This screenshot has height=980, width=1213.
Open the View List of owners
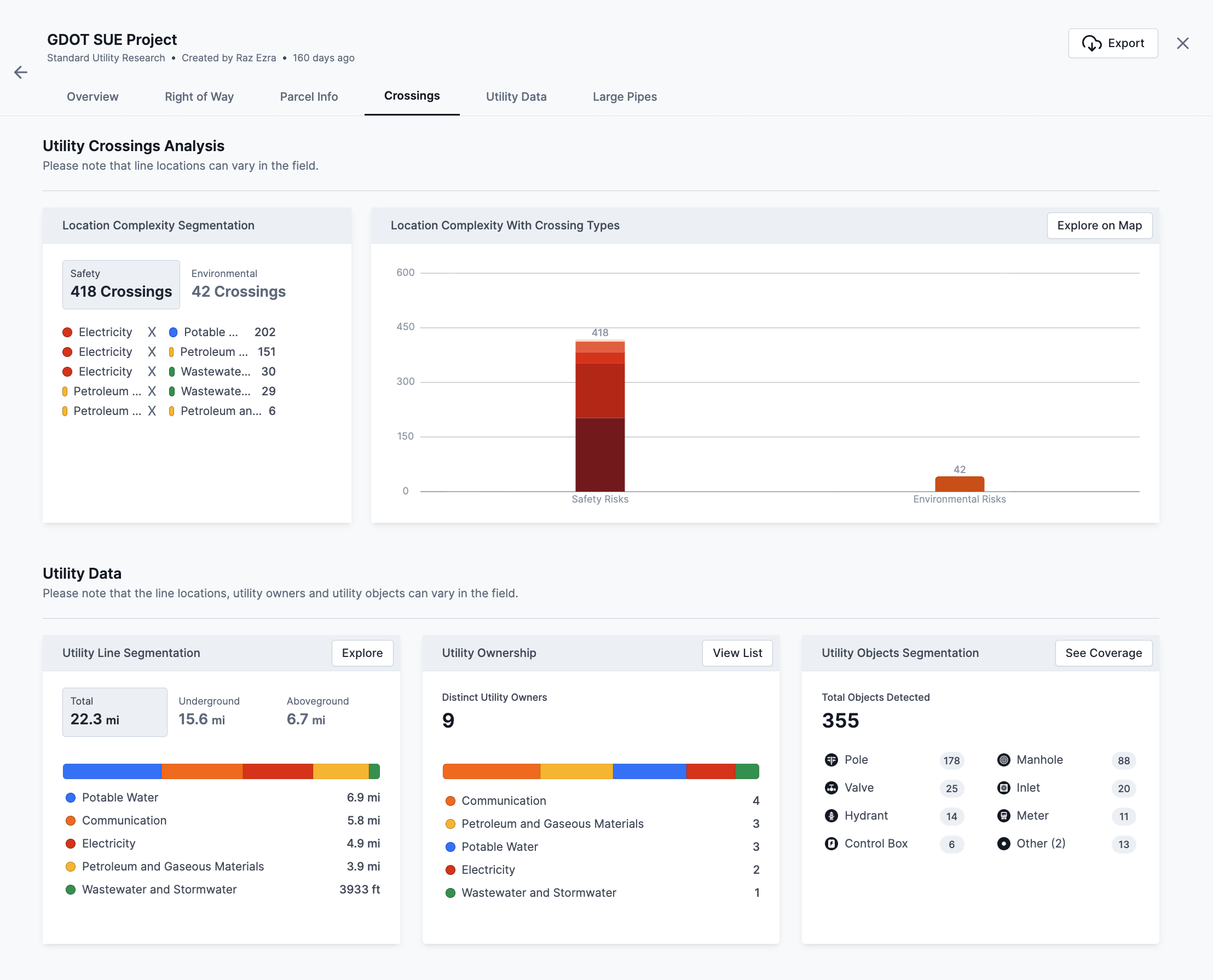click(x=737, y=653)
